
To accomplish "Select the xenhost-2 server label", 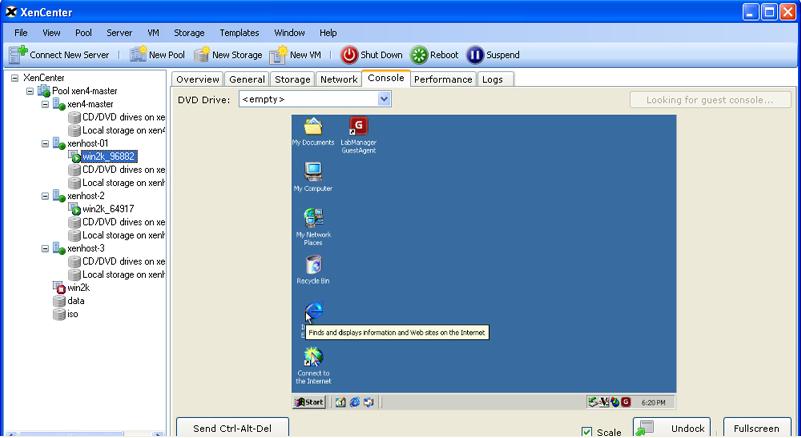I will pos(86,196).
